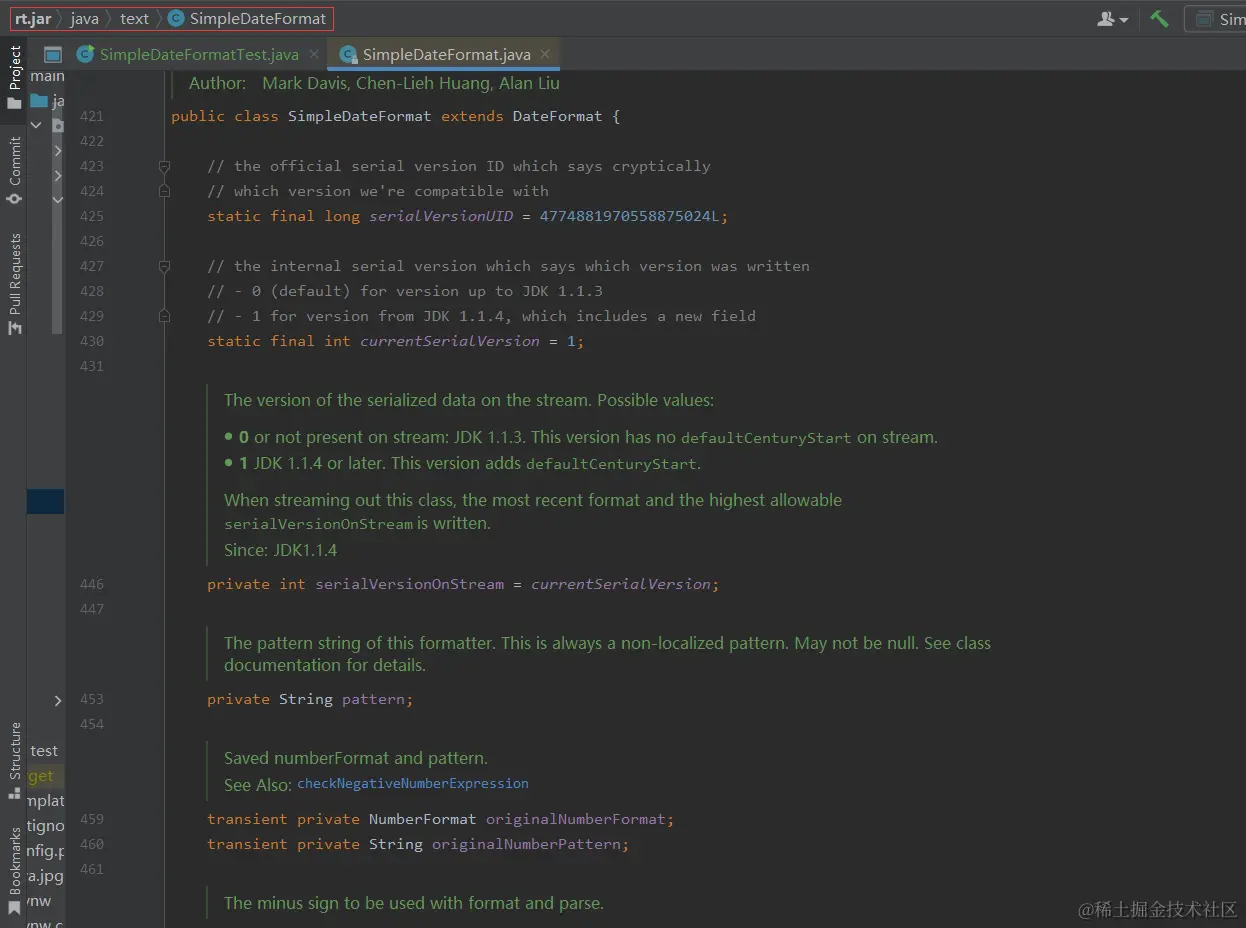Click gutter line number 421
1246x928 pixels.
click(x=91, y=116)
